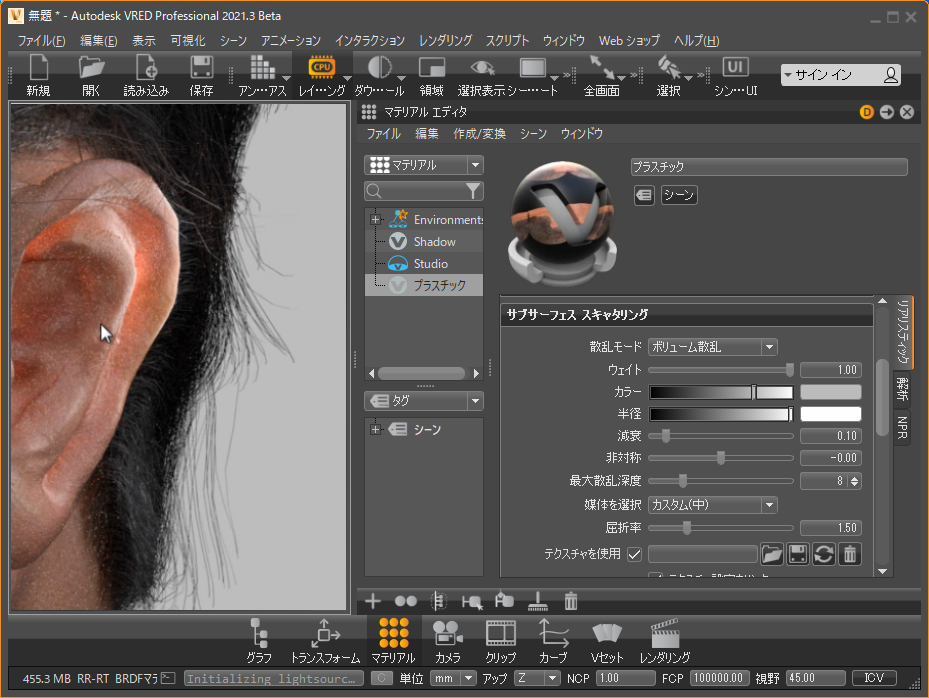Click the シーン button beside material preview

[679, 196]
